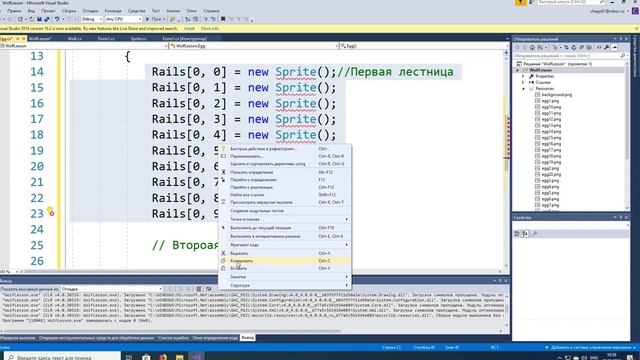Switch to the Form1.cs [Конструктор] tab
Image resolution: width=640 pixels, height=360 pixels.
click(x=184, y=38)
